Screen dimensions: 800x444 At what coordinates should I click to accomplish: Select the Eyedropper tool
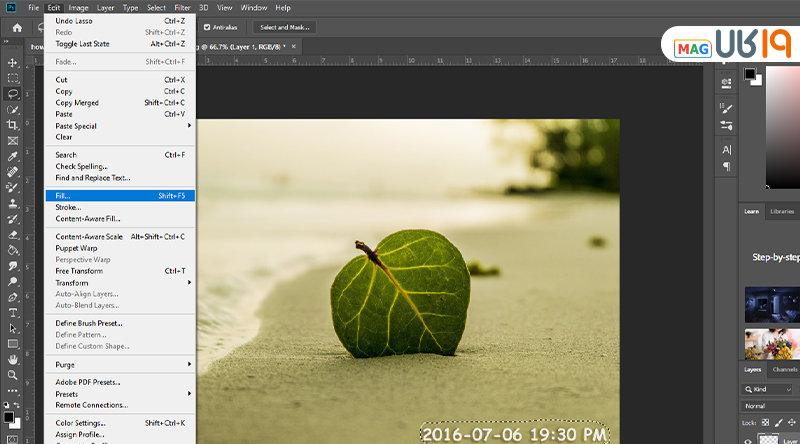(13, 156)
